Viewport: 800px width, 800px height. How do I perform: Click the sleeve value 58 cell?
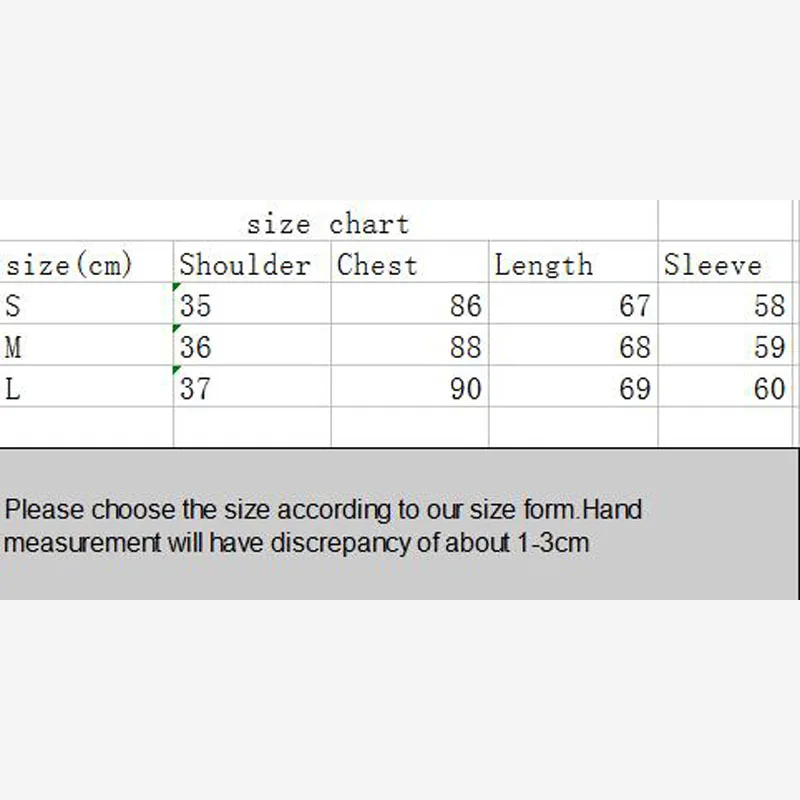(727, 305)
